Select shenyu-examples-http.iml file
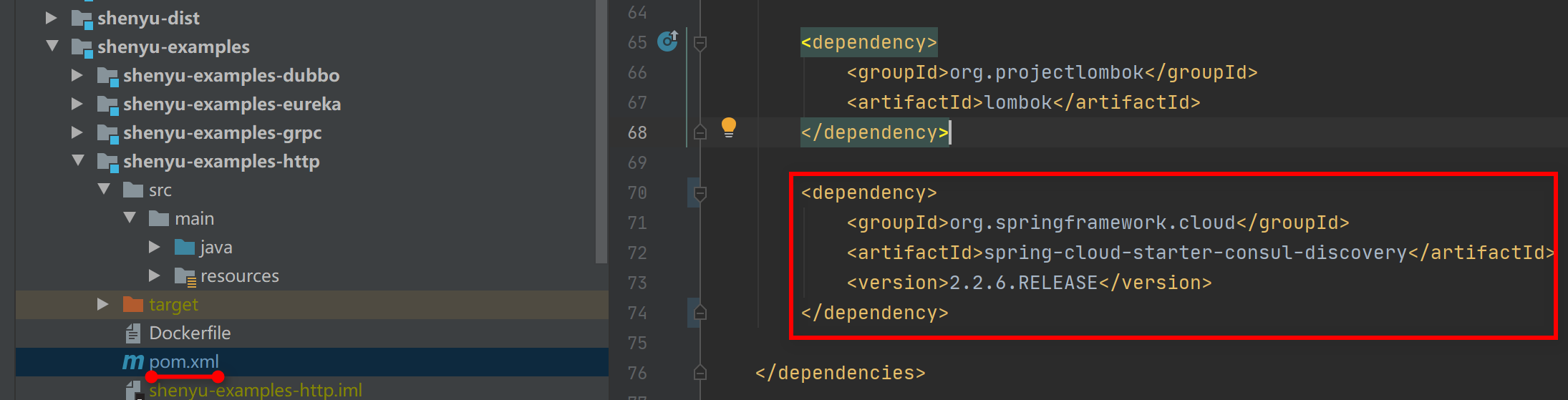 tap(255, 391)
